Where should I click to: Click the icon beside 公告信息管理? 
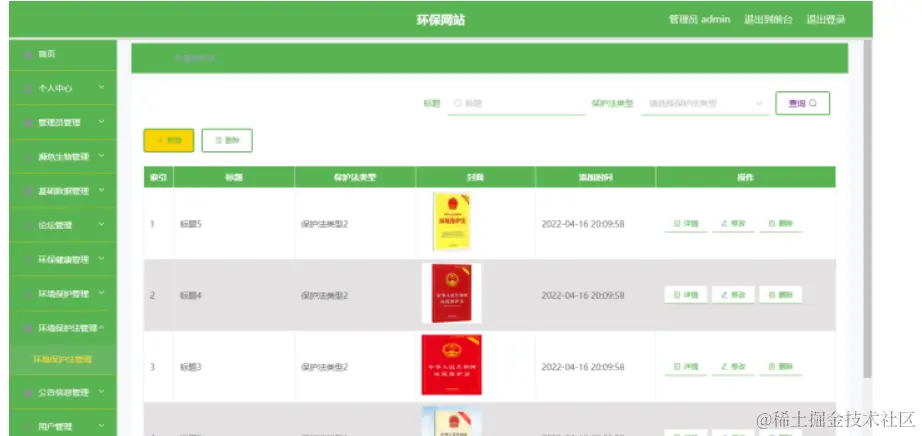tap(28, 392)
